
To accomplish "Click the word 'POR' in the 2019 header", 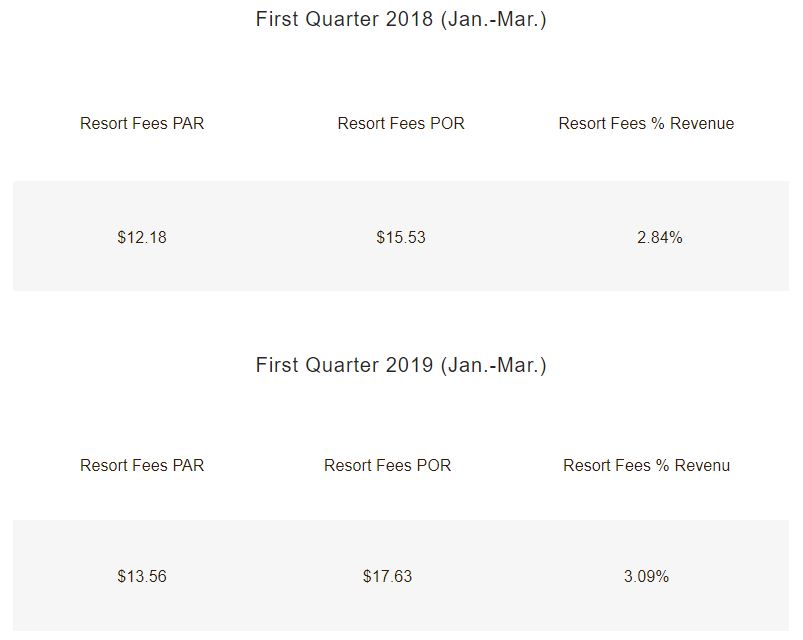I will tap(434, 466).
